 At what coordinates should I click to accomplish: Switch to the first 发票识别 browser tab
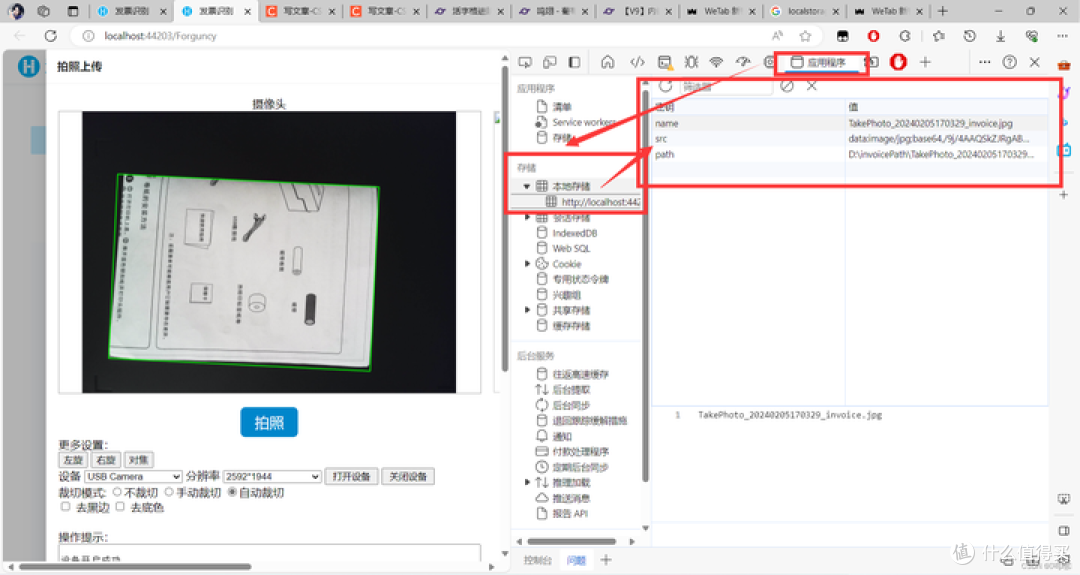pos(132,11)
